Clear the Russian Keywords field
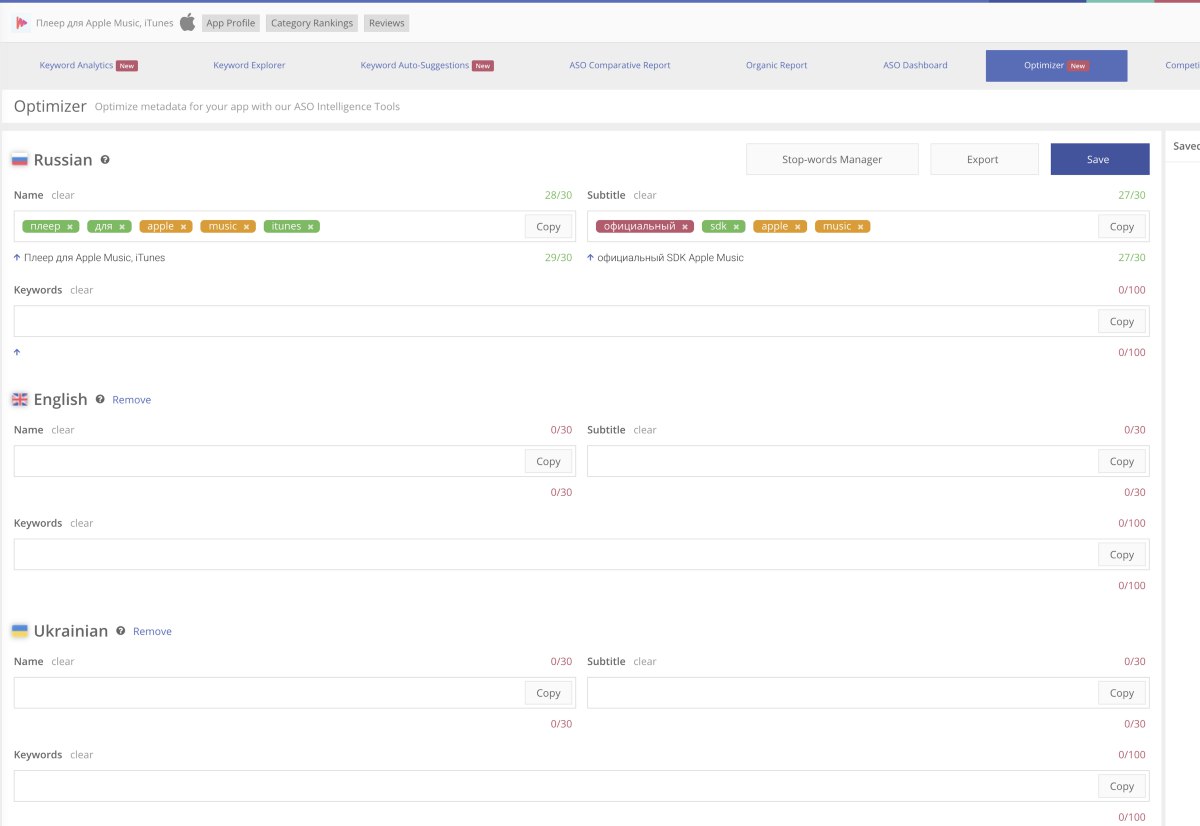 [82, 290]
